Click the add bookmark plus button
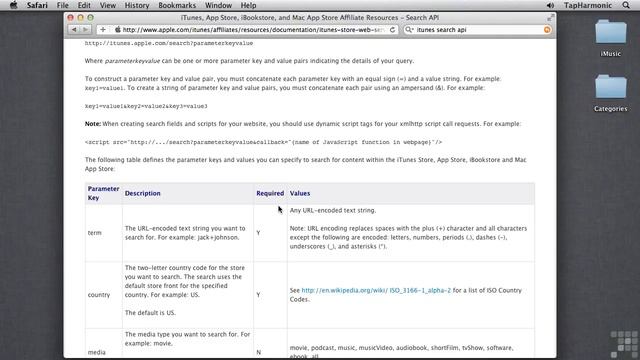This screenshot has height=360, width=640. (103, 29)
